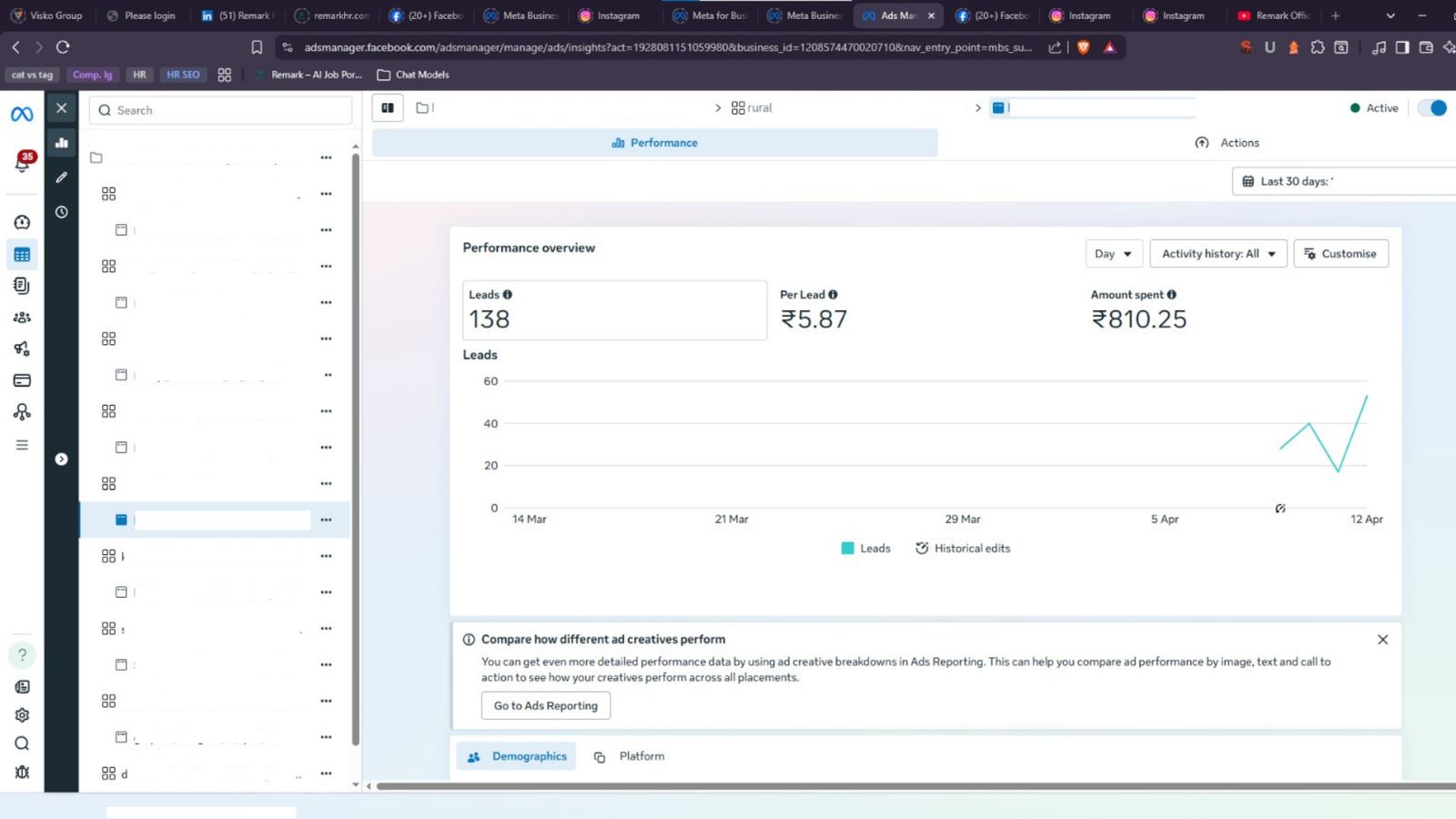Click the bug report icon at bottom
Screen dimensions: 1456x819
coord(22,772)
